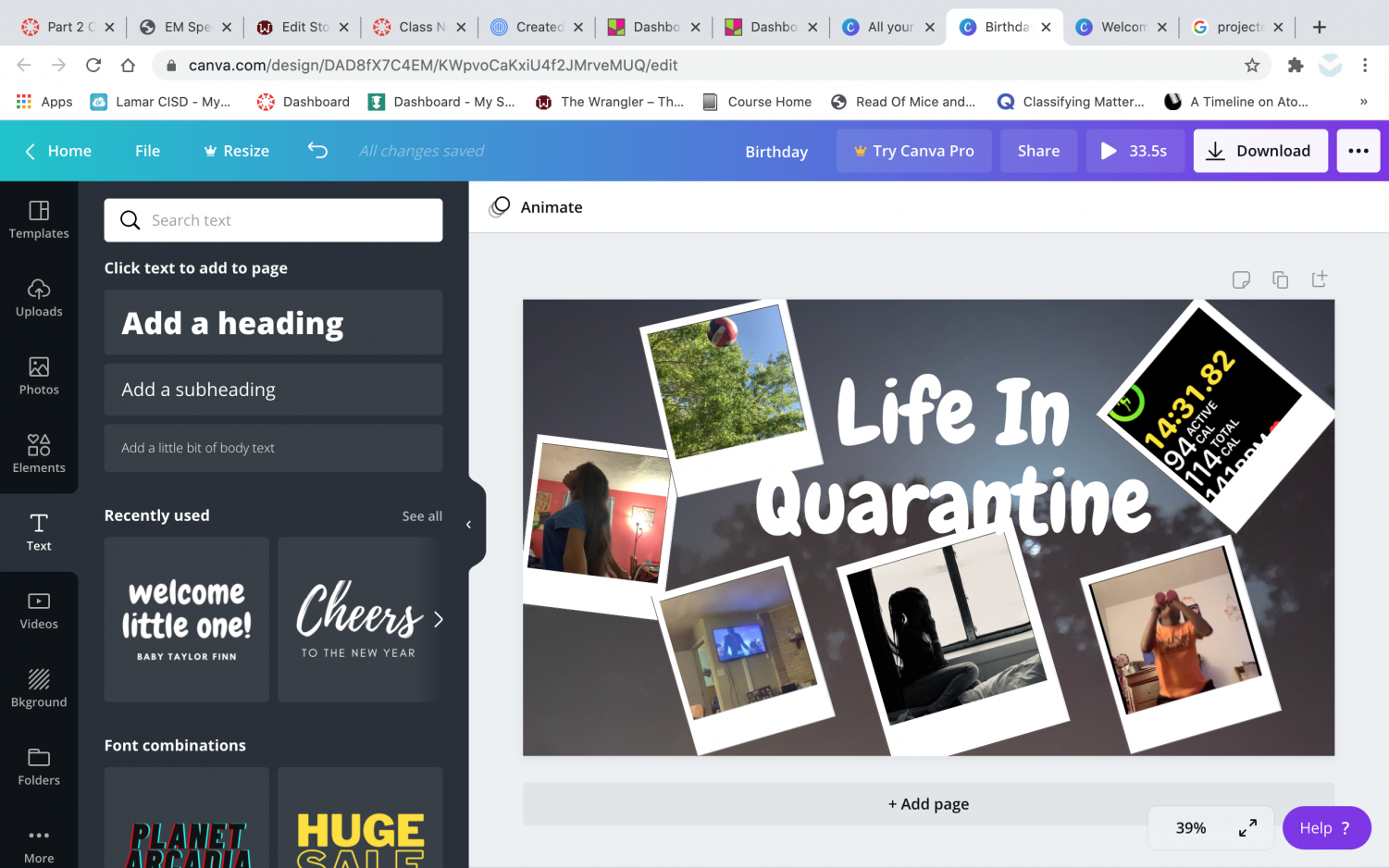
Task: Open the File menu
Action: tap(147, 151)
